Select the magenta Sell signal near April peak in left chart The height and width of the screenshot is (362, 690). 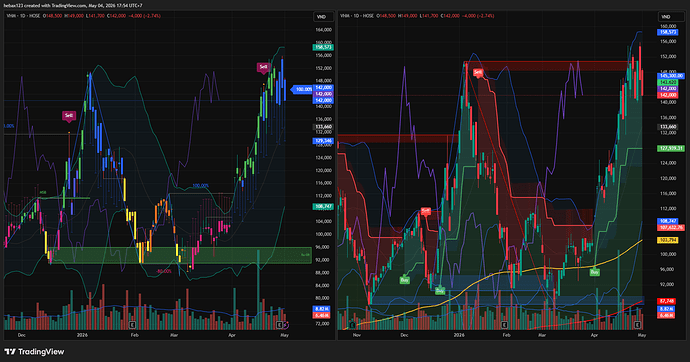click(x=263, y=67)
